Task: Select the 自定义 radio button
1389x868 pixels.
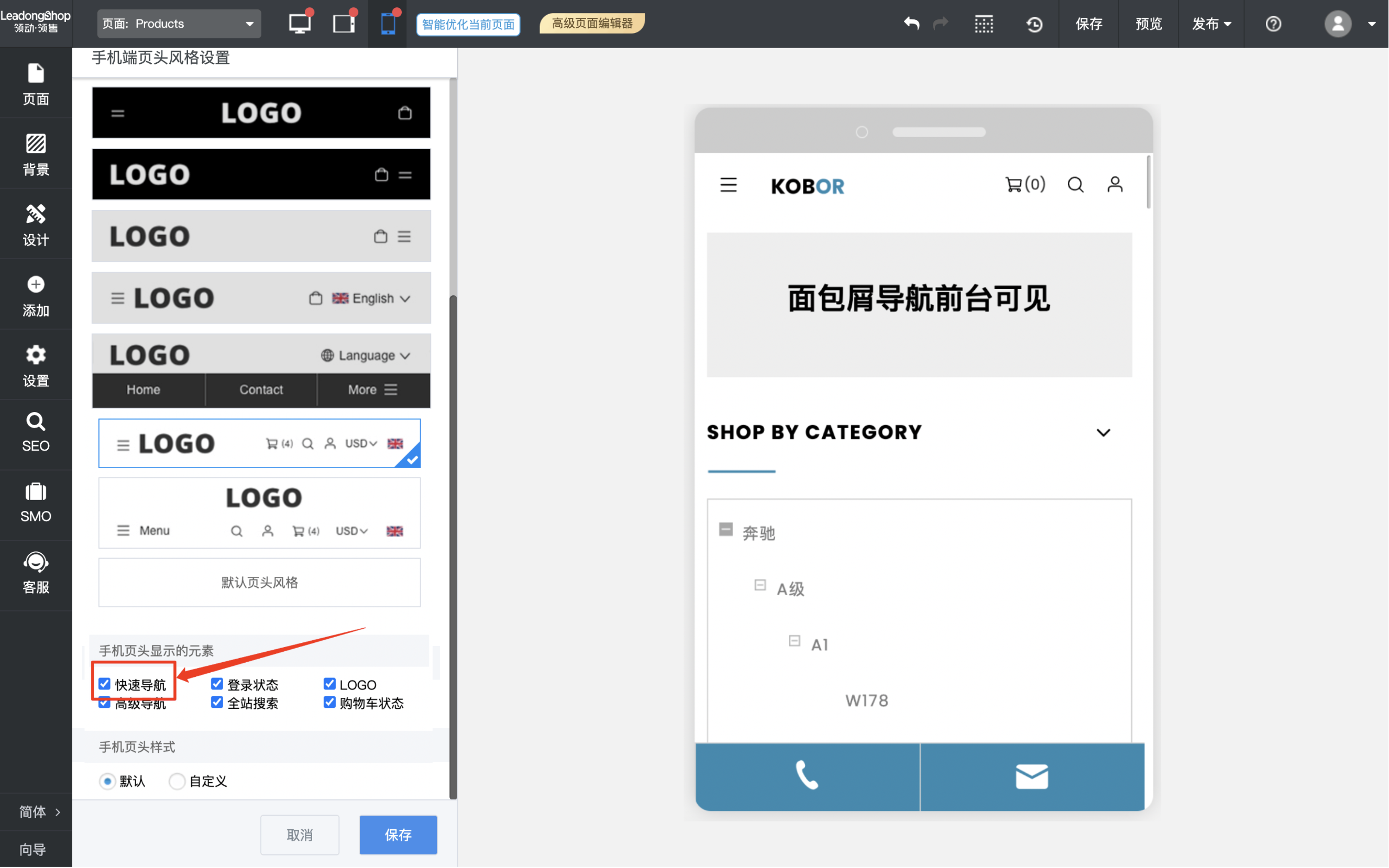Action: [x=177, y=781]
